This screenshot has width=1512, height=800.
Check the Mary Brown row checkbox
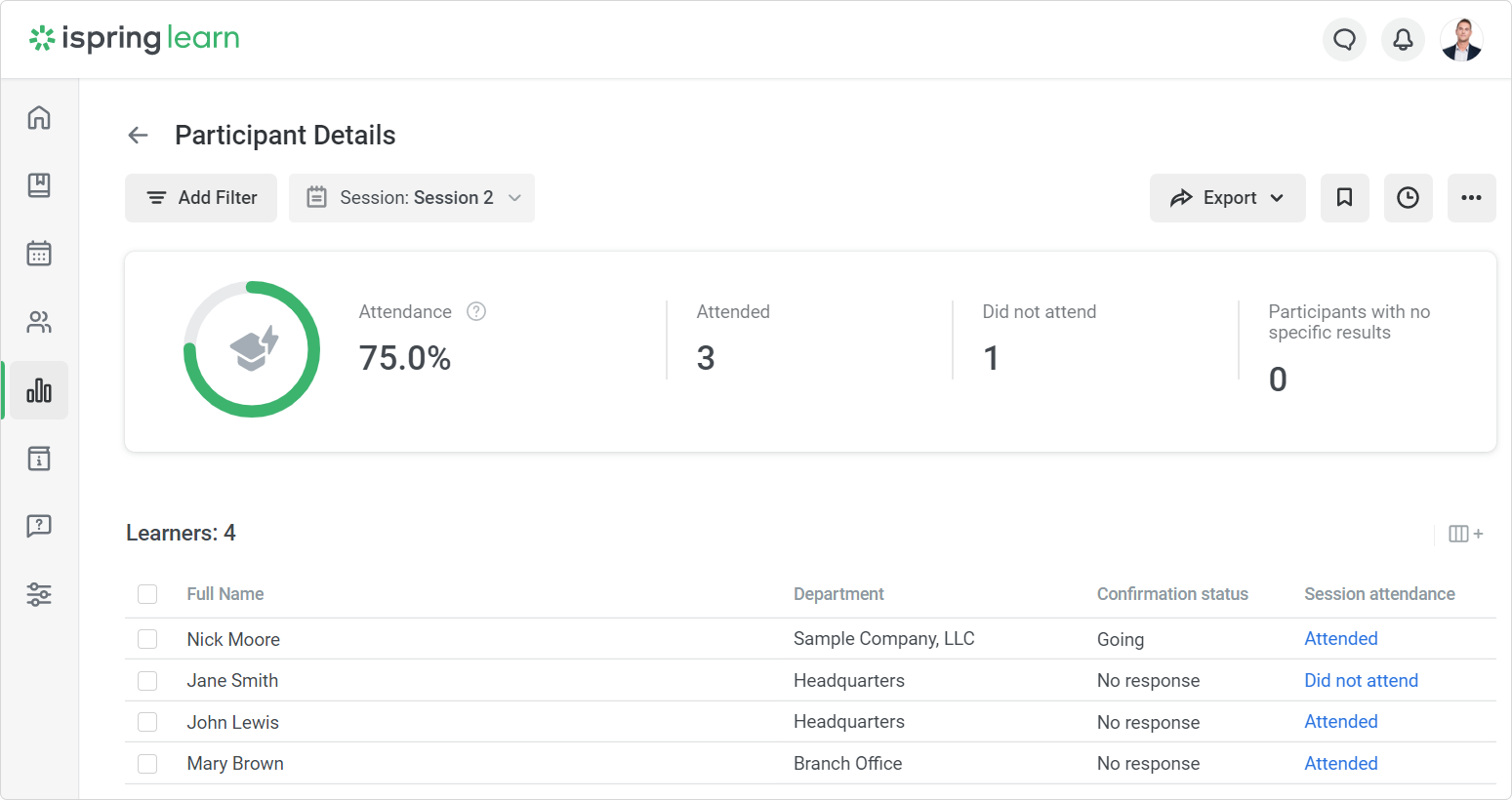tap(147, 764)
